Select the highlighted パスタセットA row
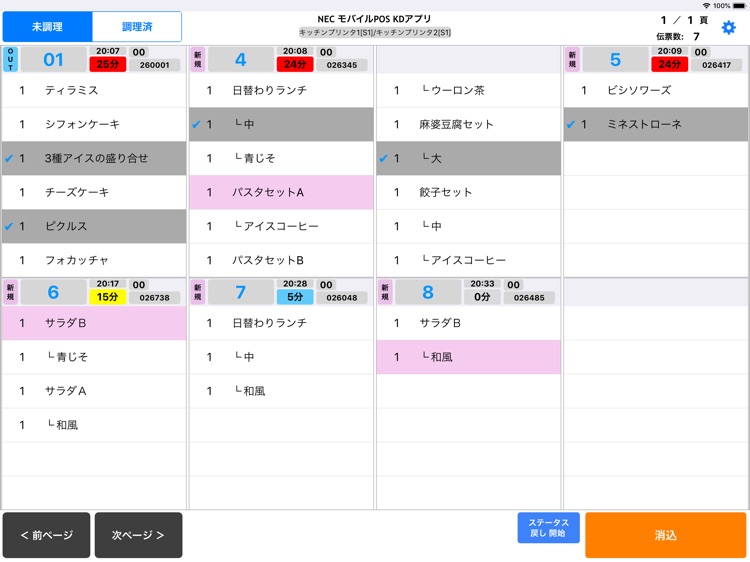The image size is (750, 562). [x=281, y=192]
